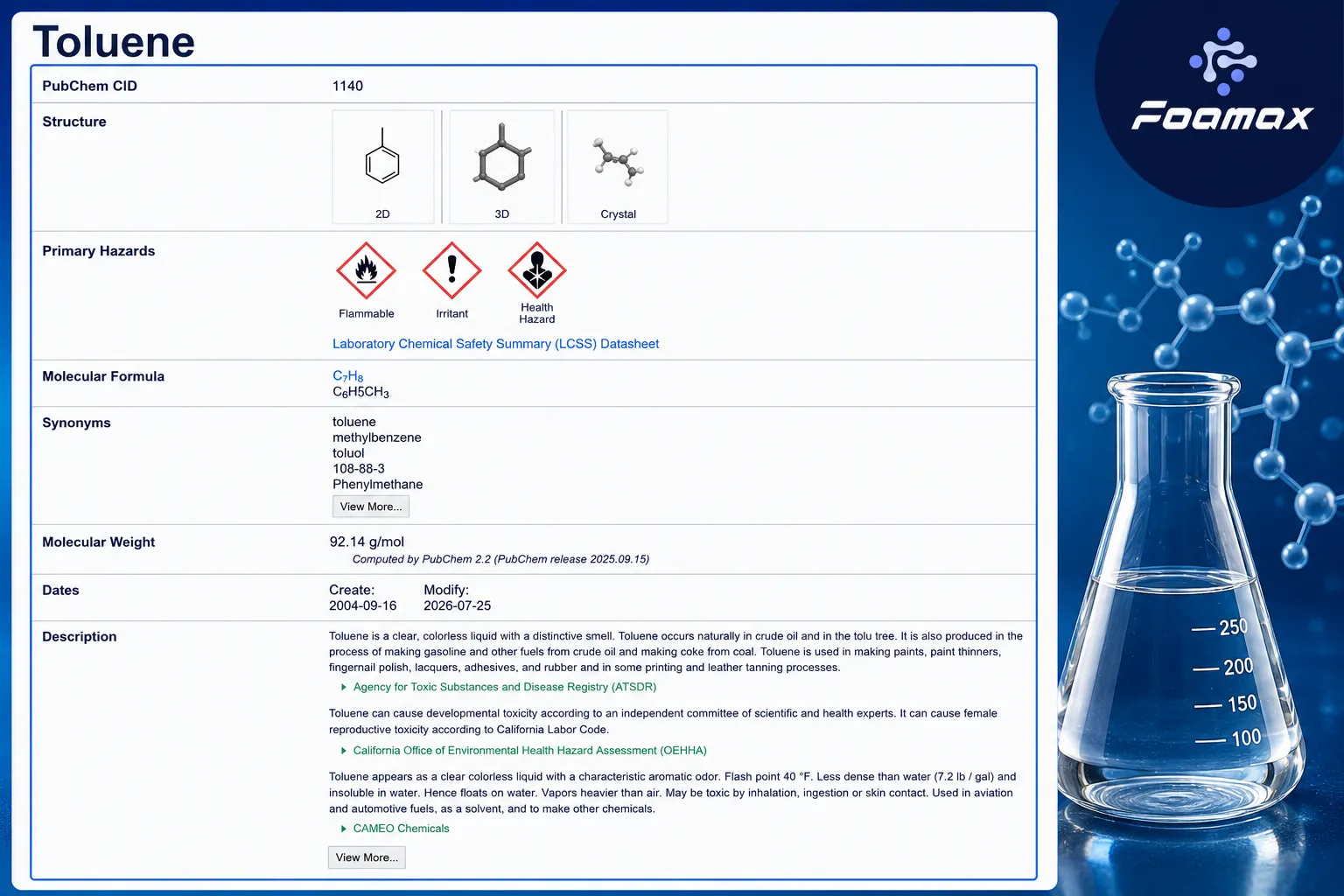Click the synonym Phenylmethane

(378, 485)
